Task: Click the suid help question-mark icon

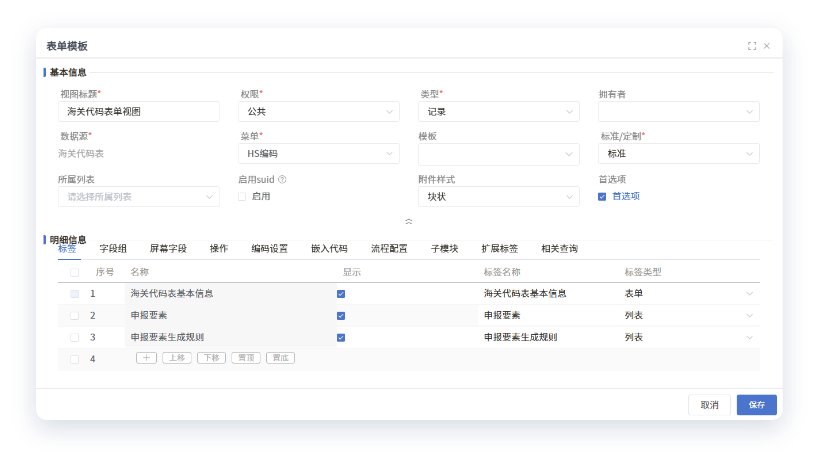Action: pos(283,180)
